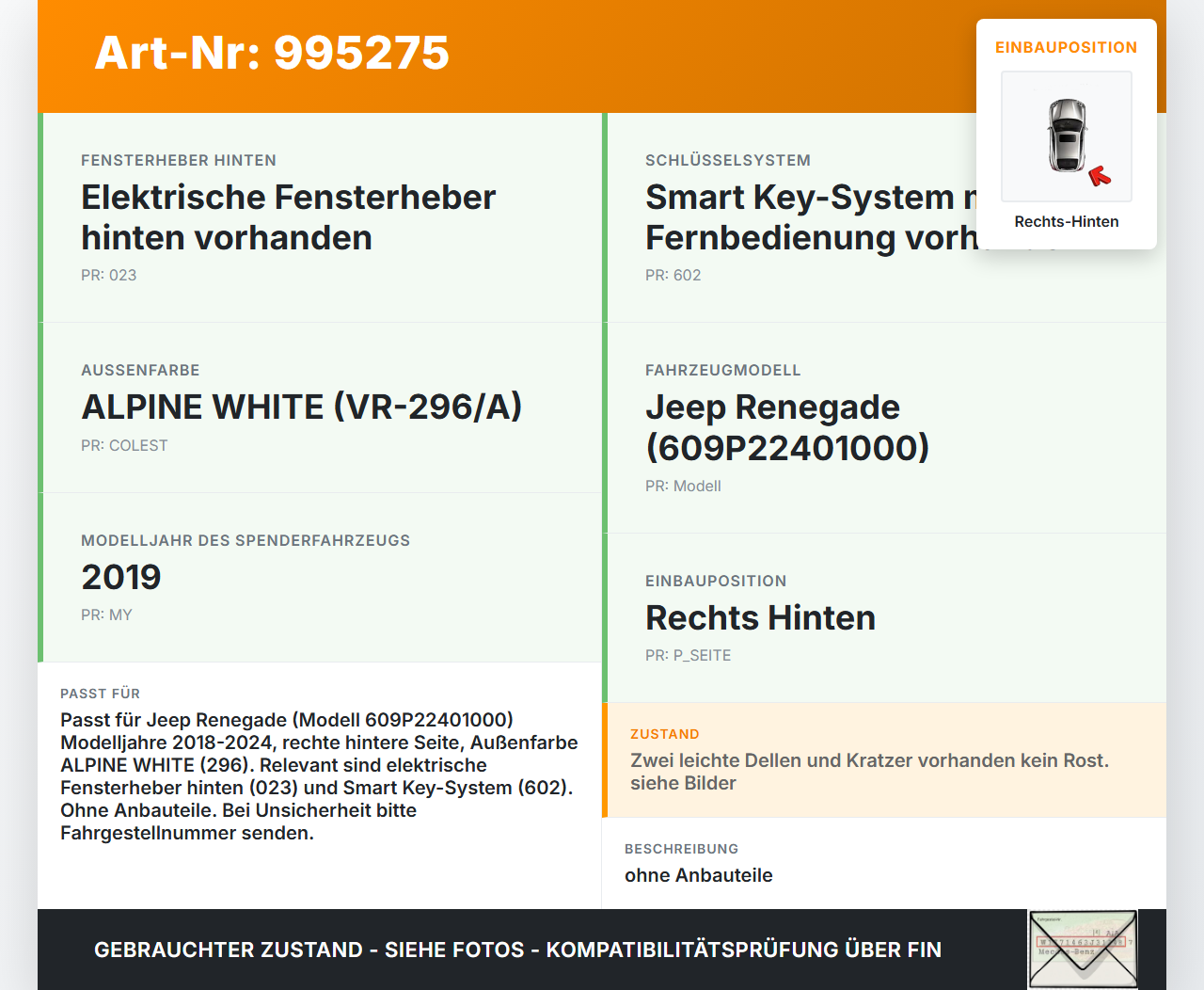Select 'Elektrische Fensterheber hinten vorhanden' text
The height and width of the screenshot is (990, 1204).
[x=289, y=217]
